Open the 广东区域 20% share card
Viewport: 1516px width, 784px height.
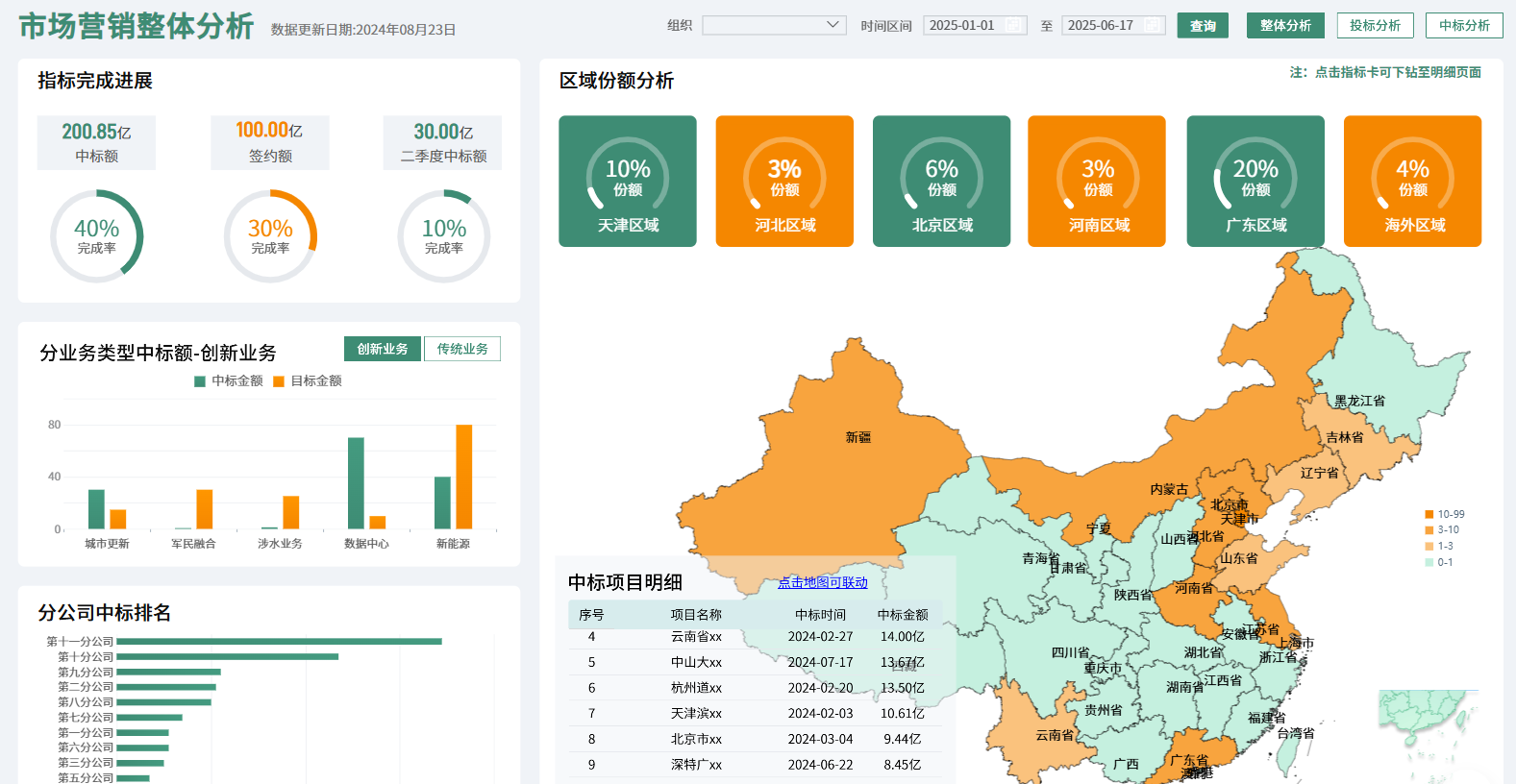pyautogui.click(x=1255, y=182)
